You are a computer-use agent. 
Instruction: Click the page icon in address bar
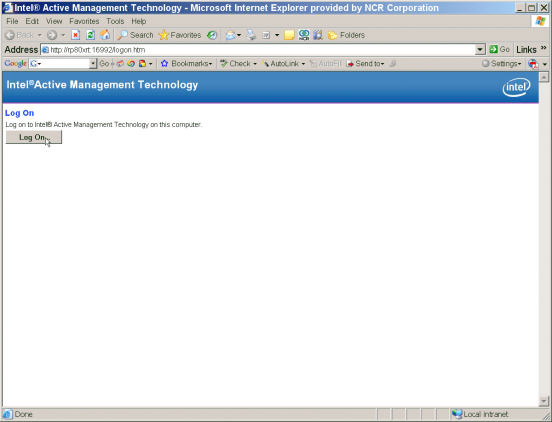coord(45,50)
